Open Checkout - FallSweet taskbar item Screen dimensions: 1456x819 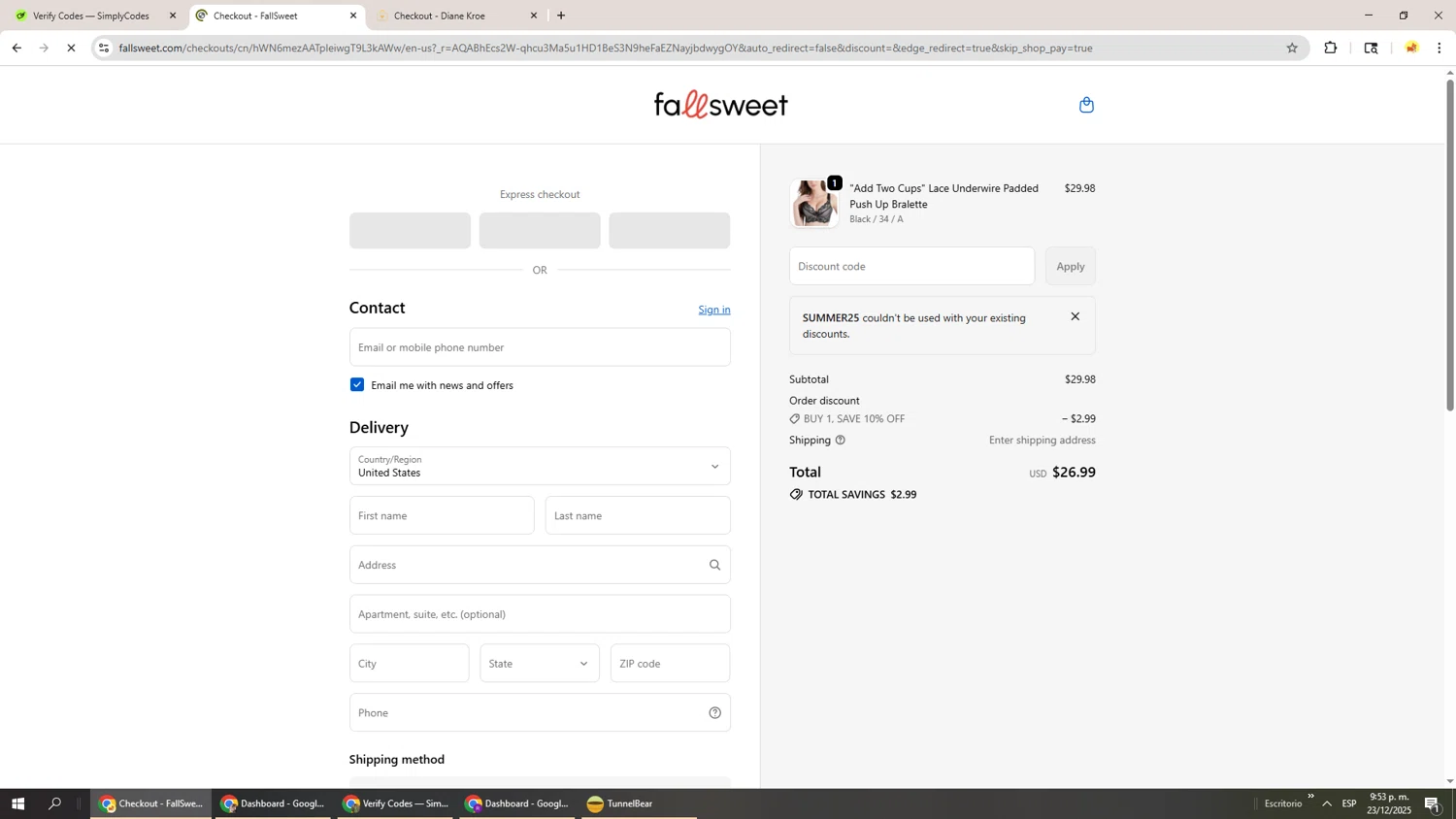tap(150, 803)
